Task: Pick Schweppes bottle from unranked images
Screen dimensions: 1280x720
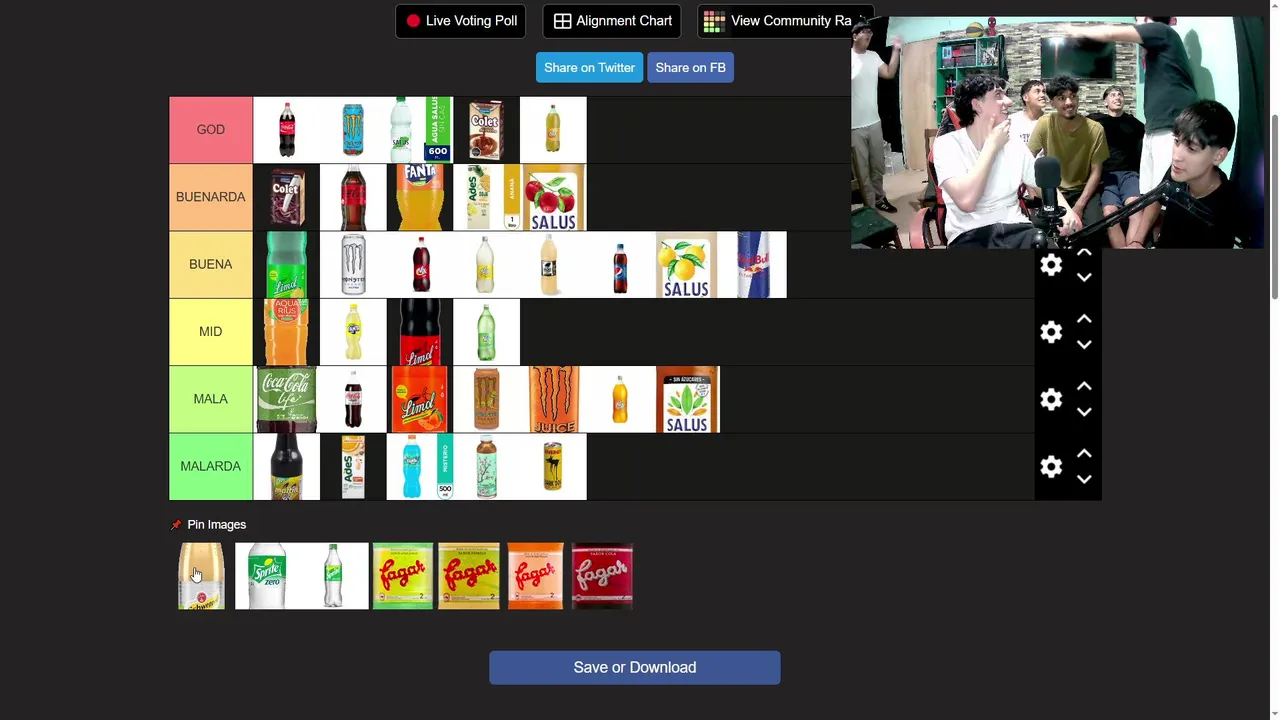Action: click(x=201, y=576)
